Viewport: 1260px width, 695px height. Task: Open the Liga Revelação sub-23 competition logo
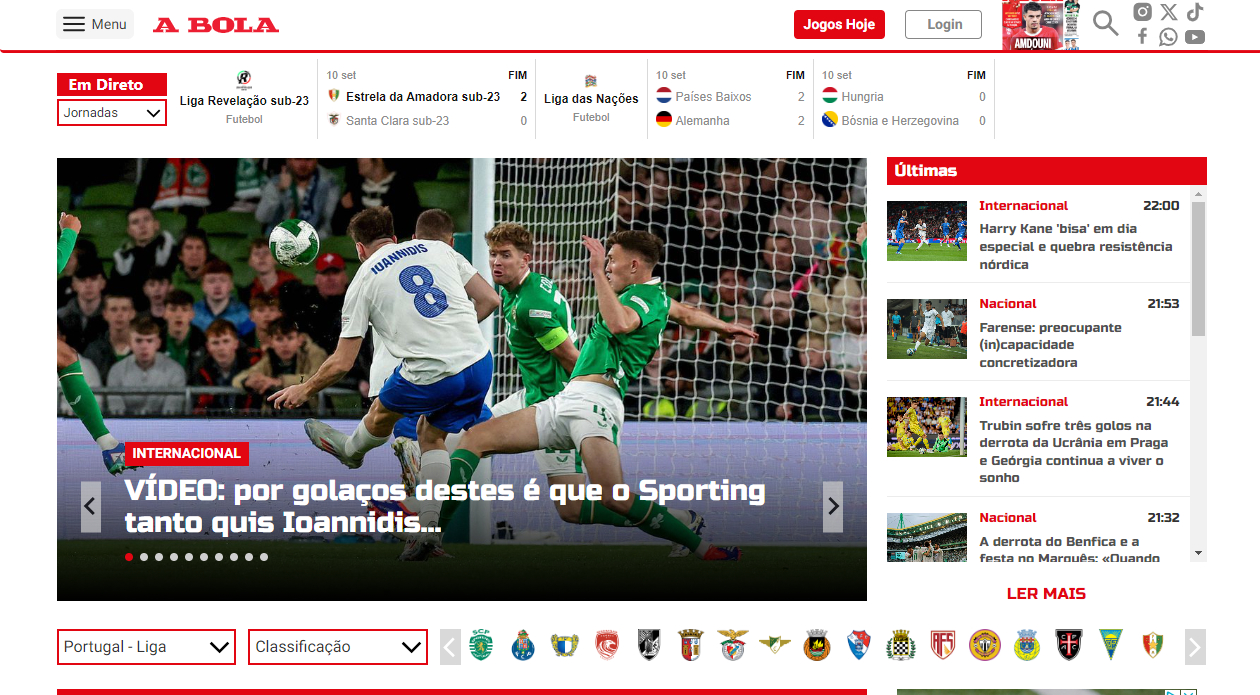click(x=244, y=79)
